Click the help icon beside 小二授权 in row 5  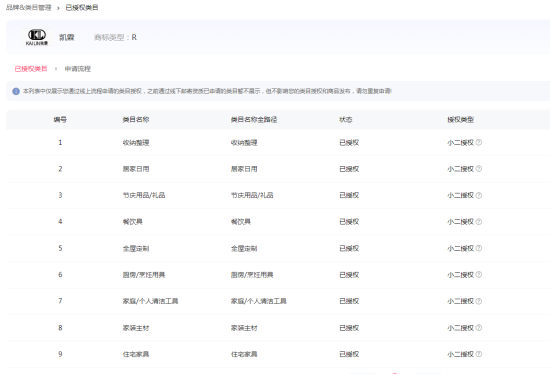tap(478, 248)
